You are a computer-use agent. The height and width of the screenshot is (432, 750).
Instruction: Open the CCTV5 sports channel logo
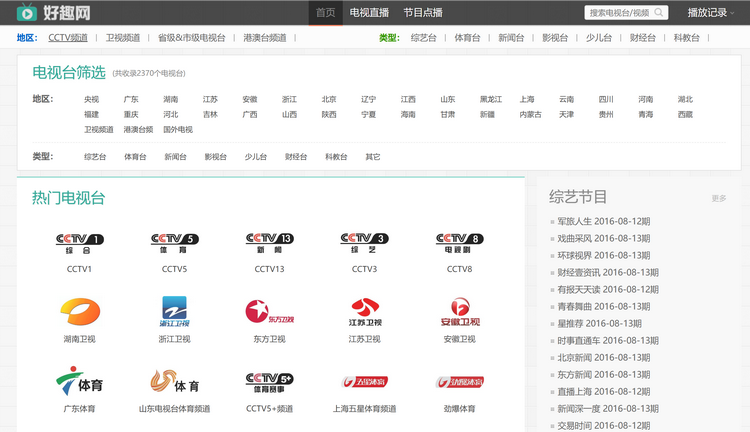click(x=175, y=243)
